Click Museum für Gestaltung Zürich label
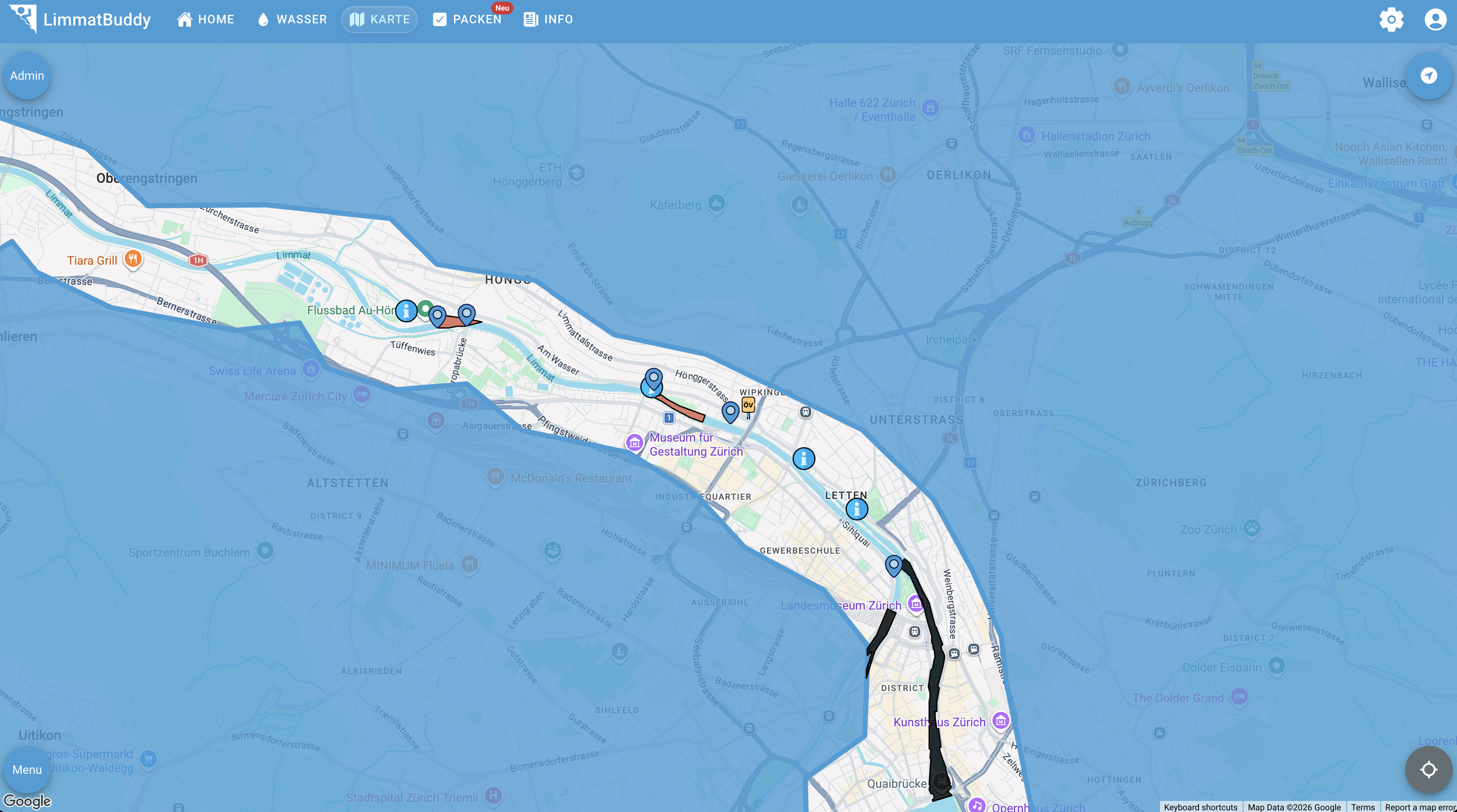Viewport: 1457px width, 812px height. click(x=696, y=445)
